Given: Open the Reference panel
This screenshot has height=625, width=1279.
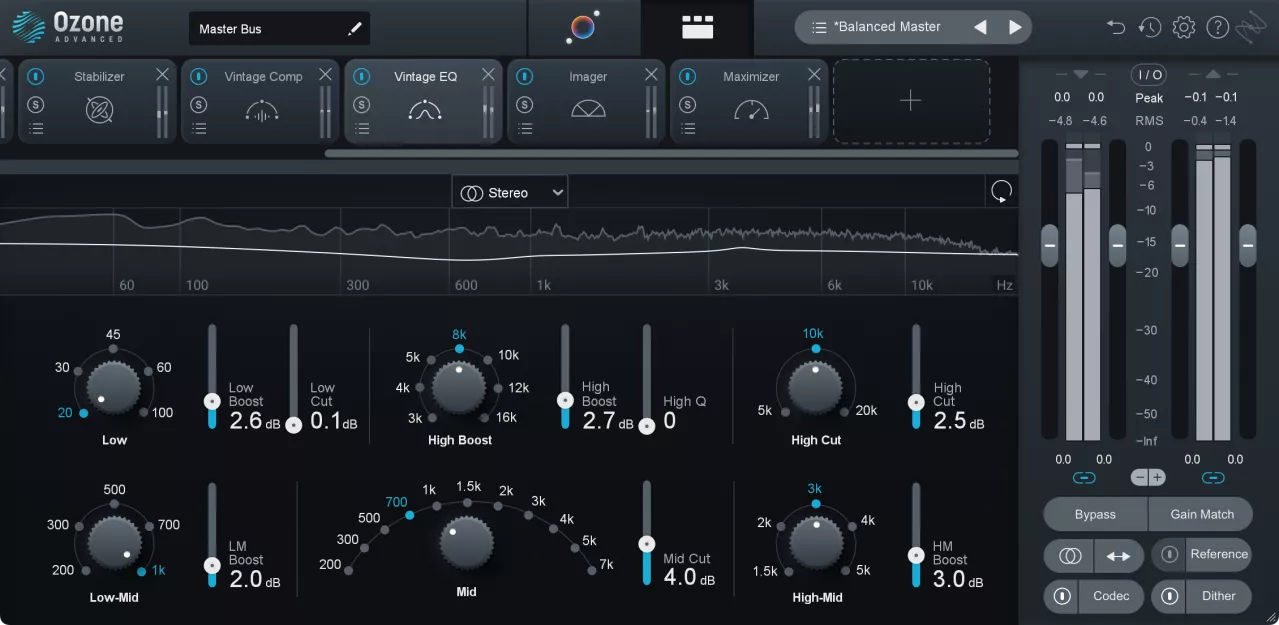Looking at the screenshot, I should tap(1219, 555).
